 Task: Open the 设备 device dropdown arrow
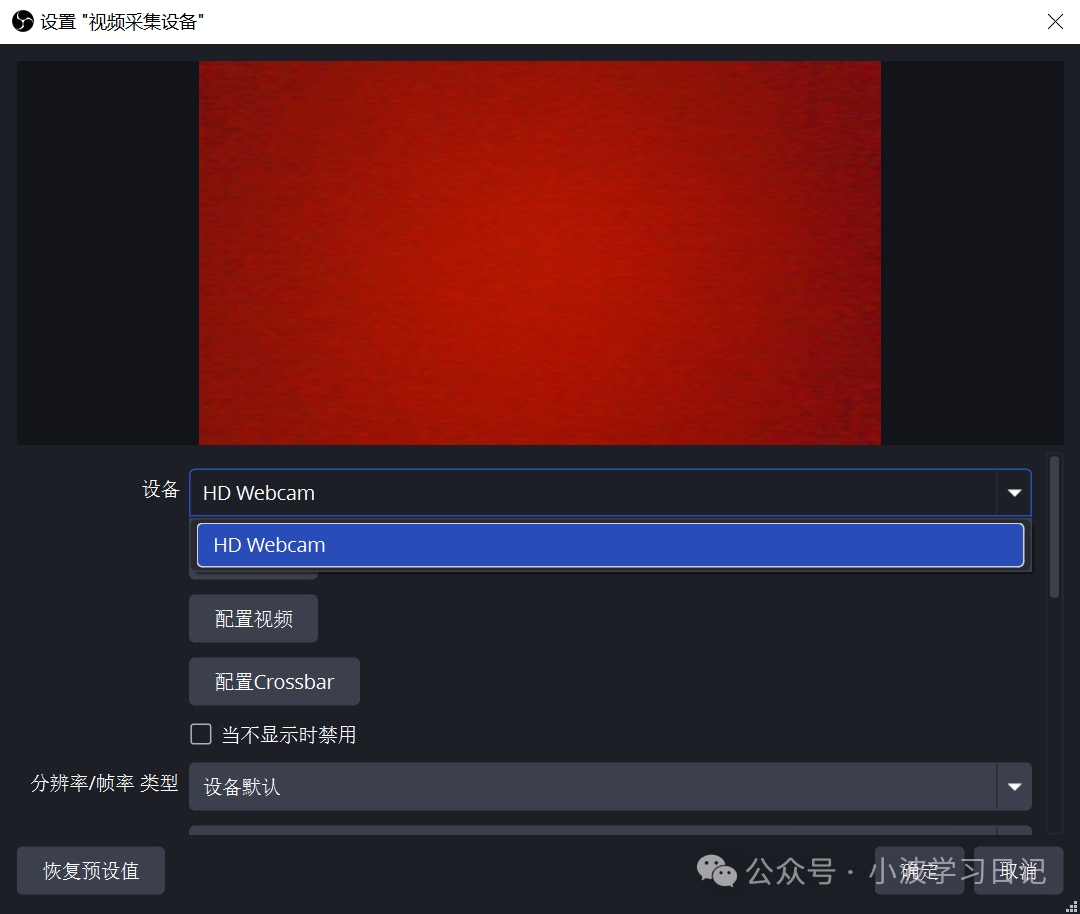coord(1015,492)
